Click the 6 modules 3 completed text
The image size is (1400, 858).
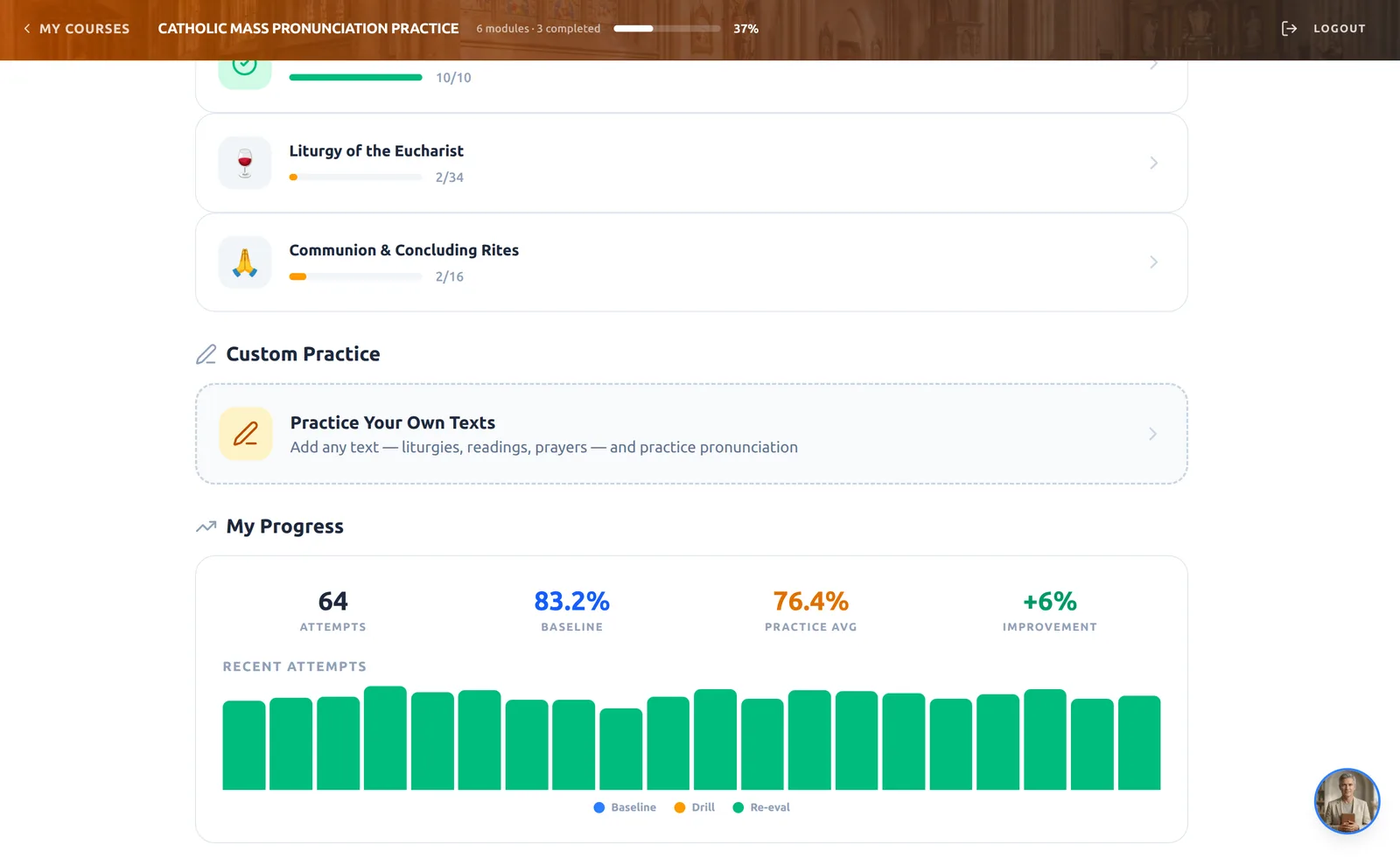(x=538, y=29)
